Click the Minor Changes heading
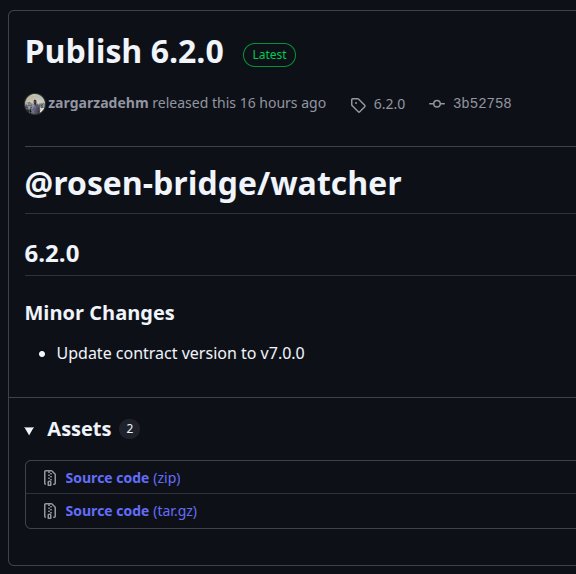This screenshot has width=576, height=574. coord(100,313)
